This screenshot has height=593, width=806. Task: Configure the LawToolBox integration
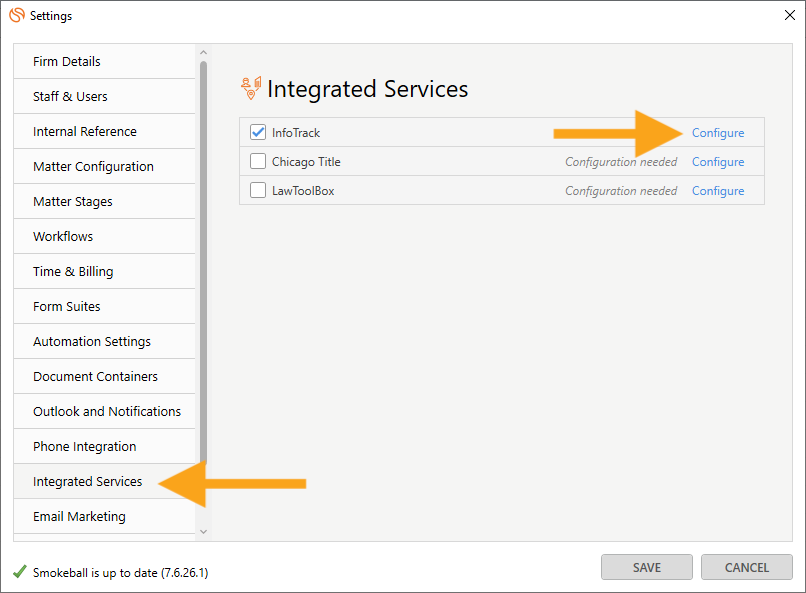coord(718,190)
